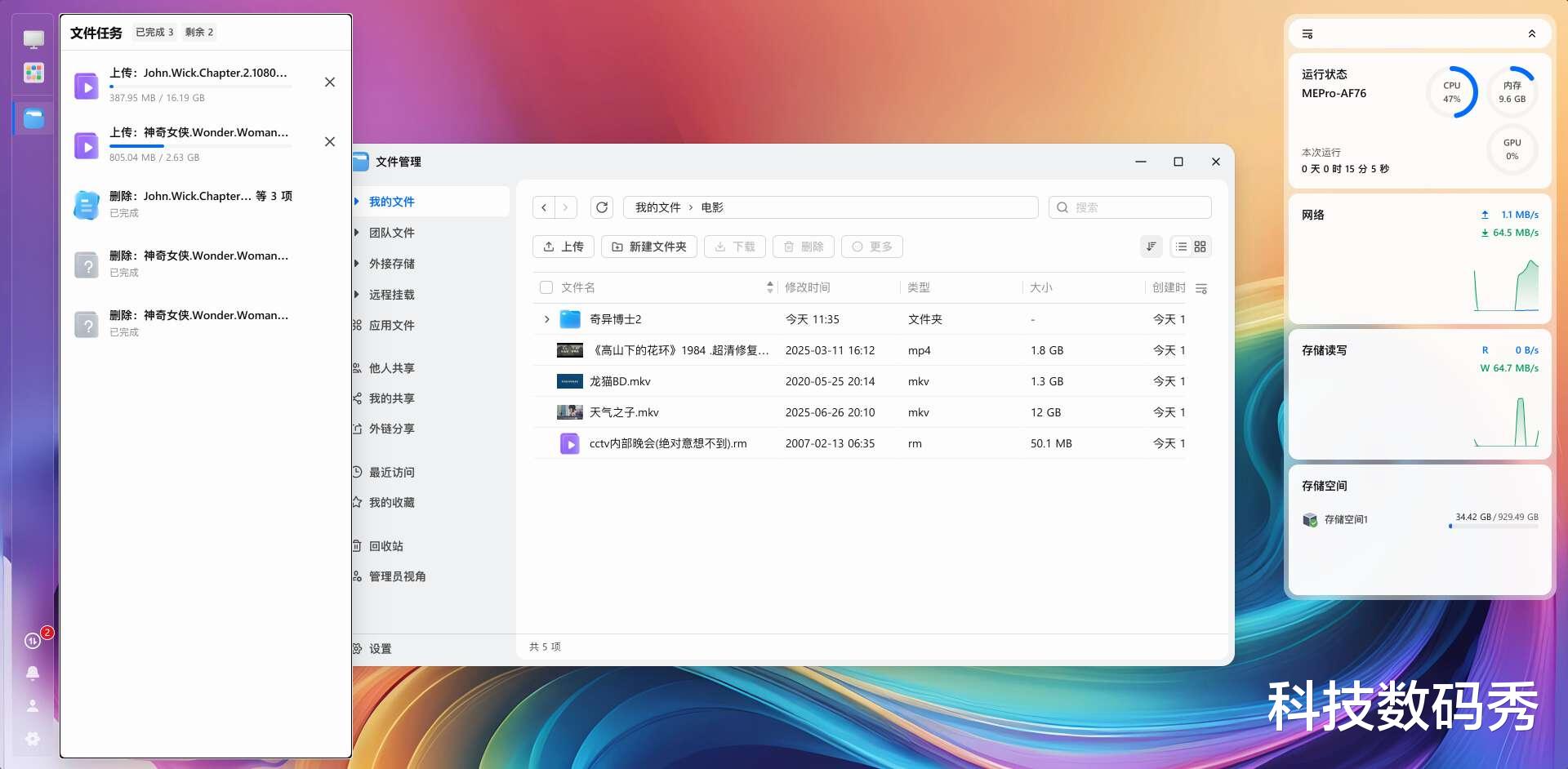Open the transfer tasks icon with badge 2
1568x769 pixels.
pos(33,641)
